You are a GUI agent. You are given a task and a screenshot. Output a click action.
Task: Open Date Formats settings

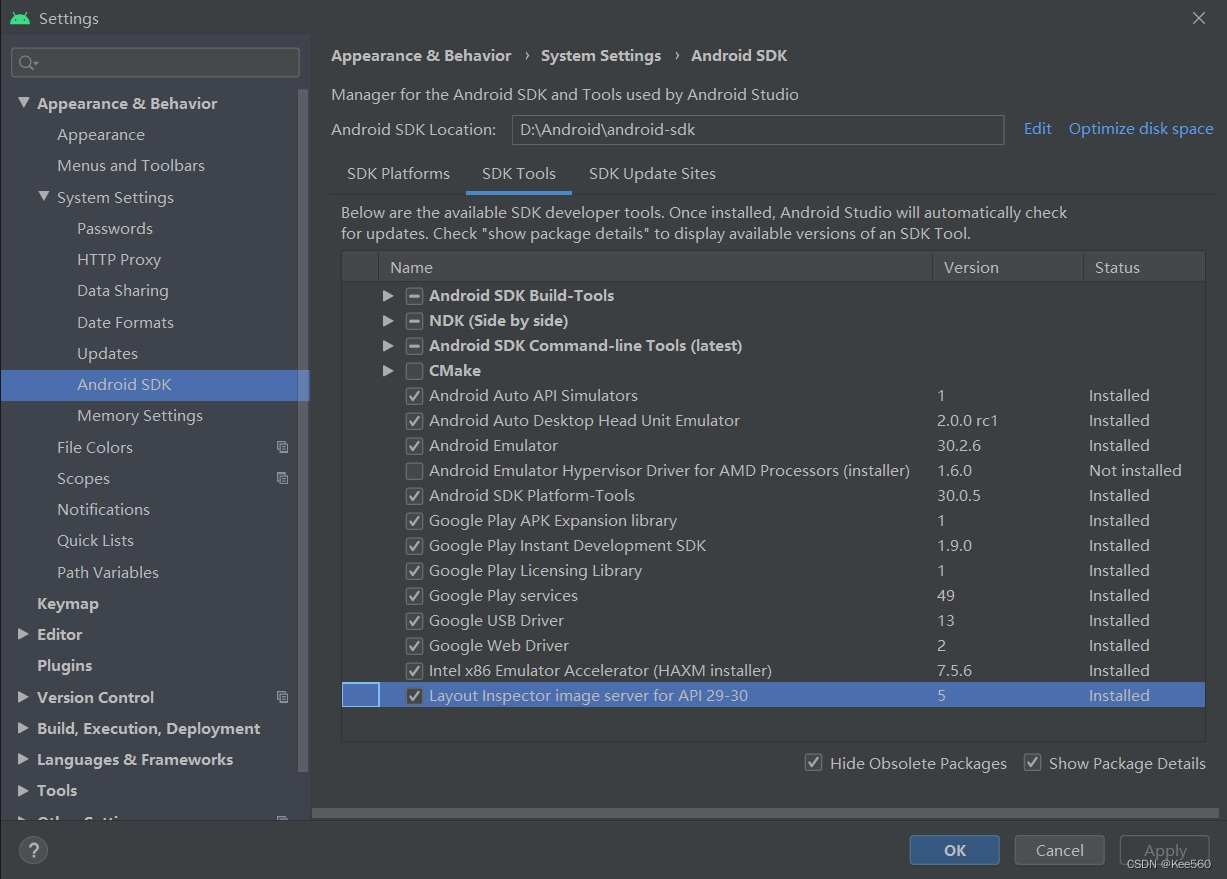[125, 322]
